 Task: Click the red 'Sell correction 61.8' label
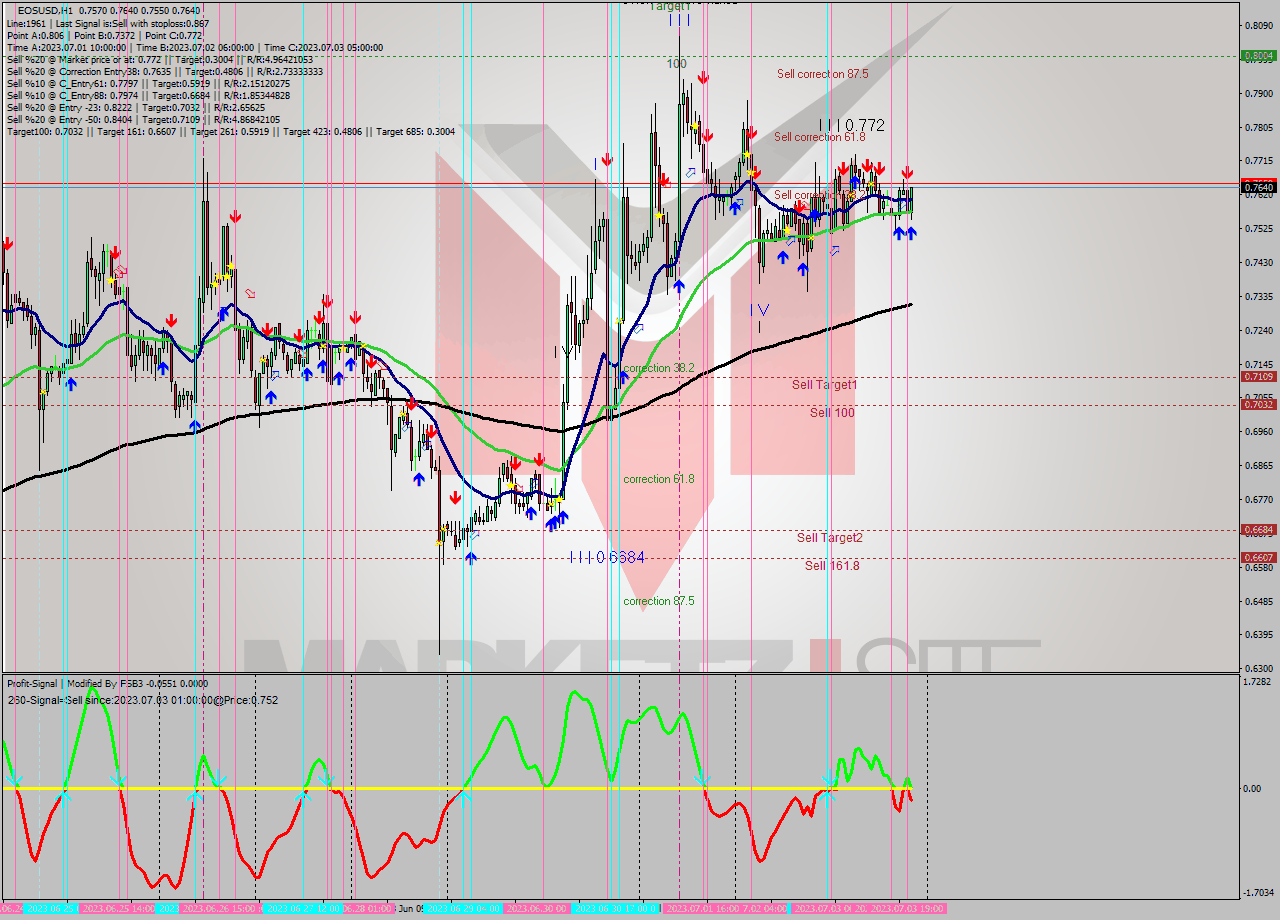820,137
